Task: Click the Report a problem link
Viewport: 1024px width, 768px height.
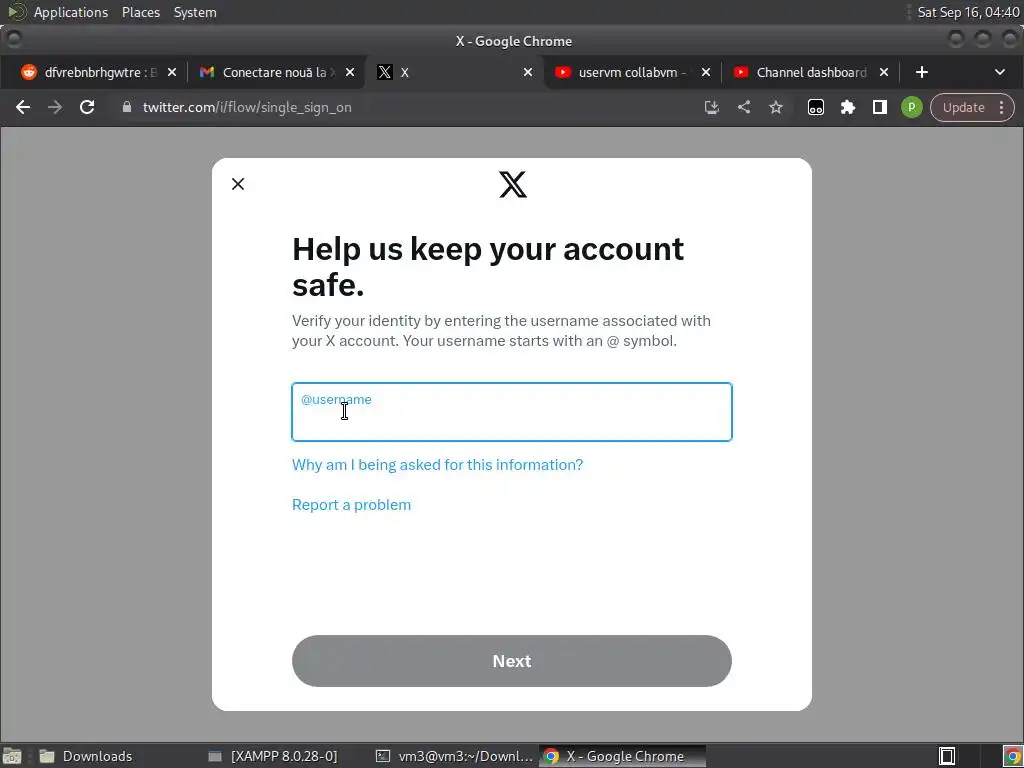Action: point(351,505)
